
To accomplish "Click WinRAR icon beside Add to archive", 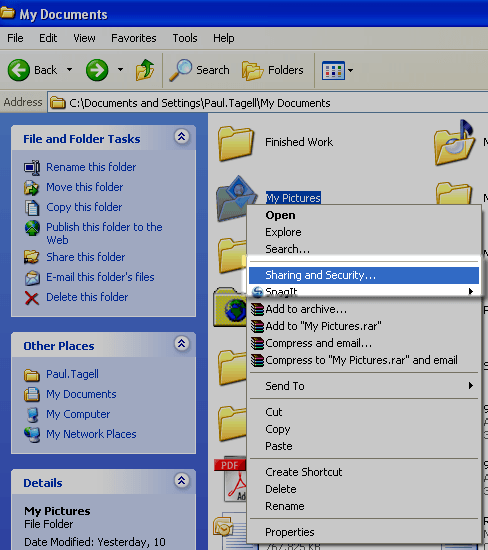I will pos(257,309).
